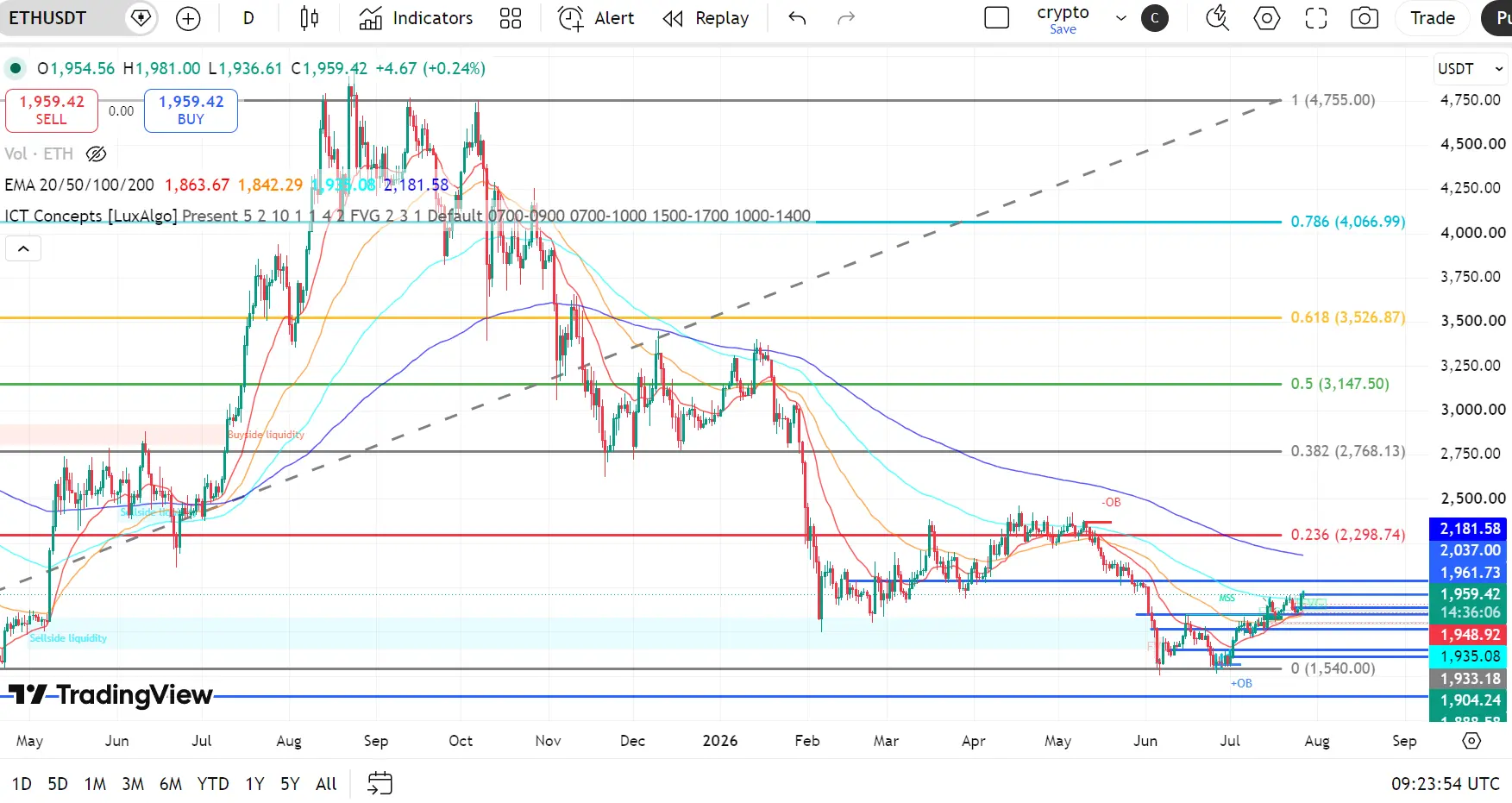Open the candlestick chart style selector
Viewport: 1512px width, 803px height.
tap(309, 18)
